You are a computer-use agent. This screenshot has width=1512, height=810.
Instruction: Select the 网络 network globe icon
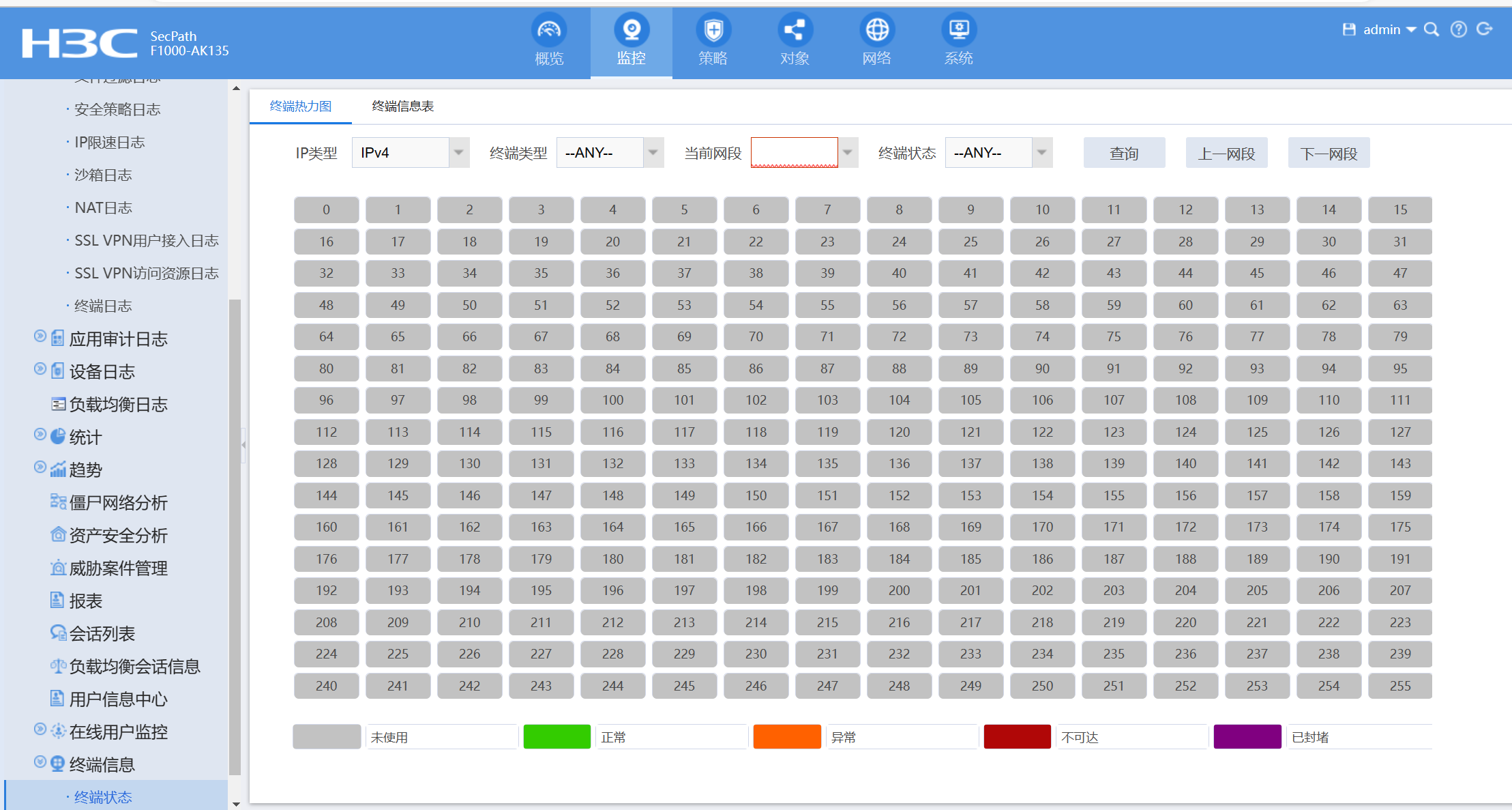point(876,31)
